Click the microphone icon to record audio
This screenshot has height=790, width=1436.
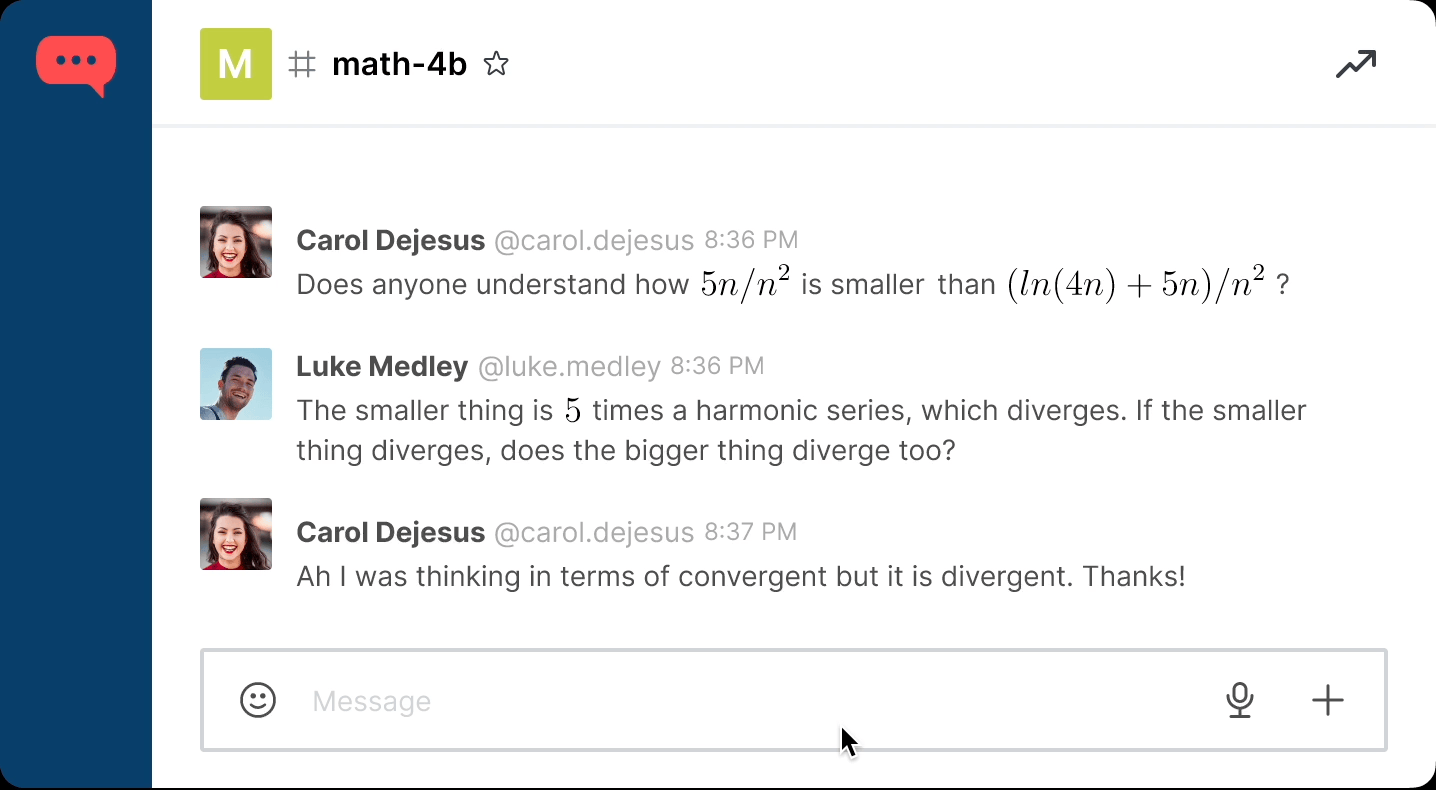tap(1240, 700)
